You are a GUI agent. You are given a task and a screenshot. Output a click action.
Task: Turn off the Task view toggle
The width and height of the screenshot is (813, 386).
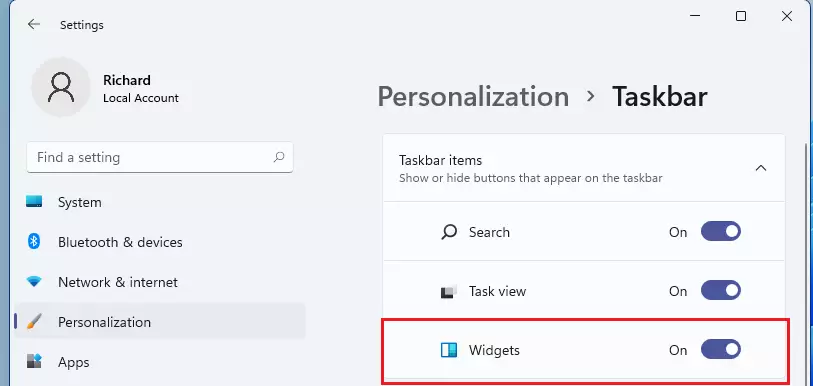click(721, 291)
